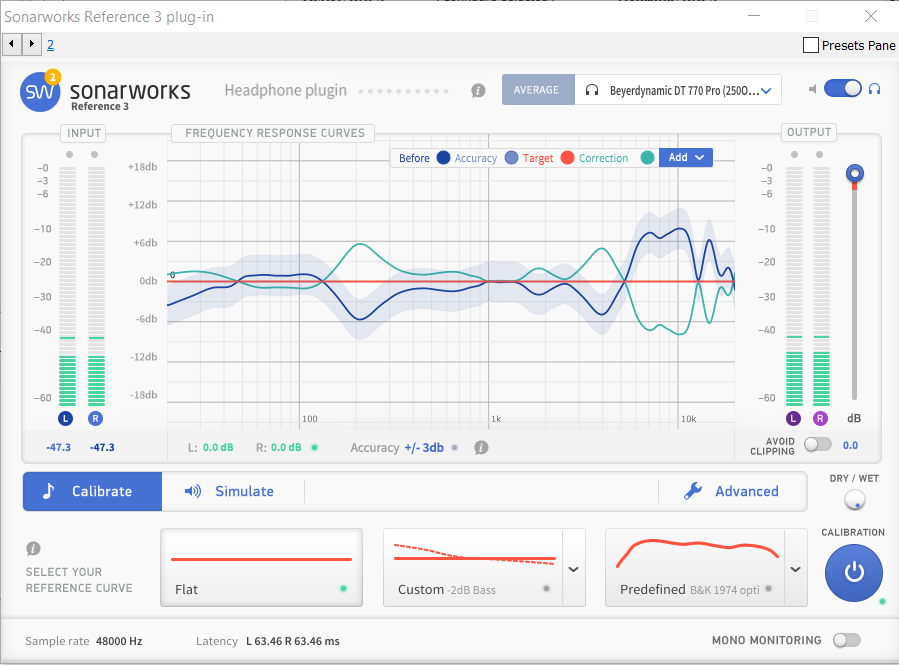
Task: Switch the speaker/headphone output toggle
Action: click(x=843, y=89)
